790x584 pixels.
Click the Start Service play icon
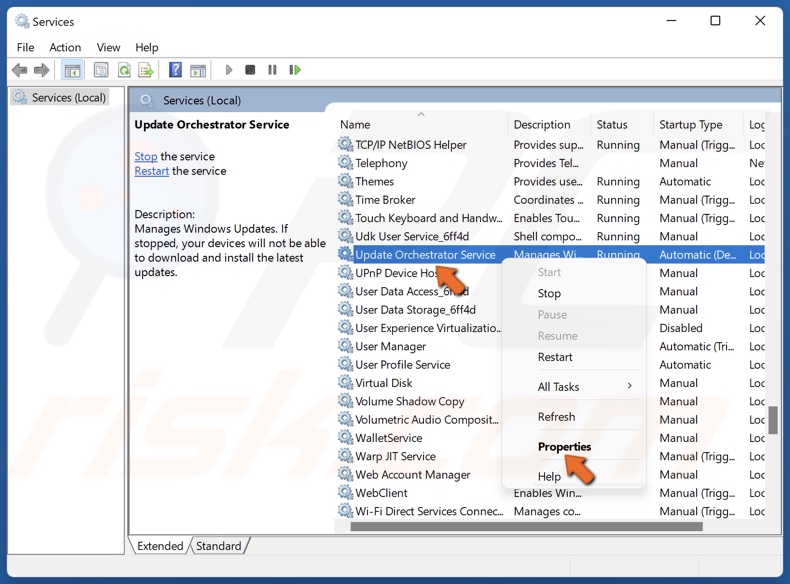click(x=229, y=70)
